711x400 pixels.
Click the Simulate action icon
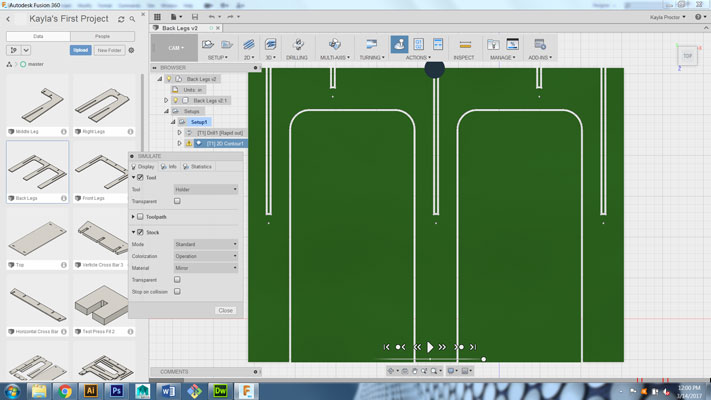coord(399,44)
